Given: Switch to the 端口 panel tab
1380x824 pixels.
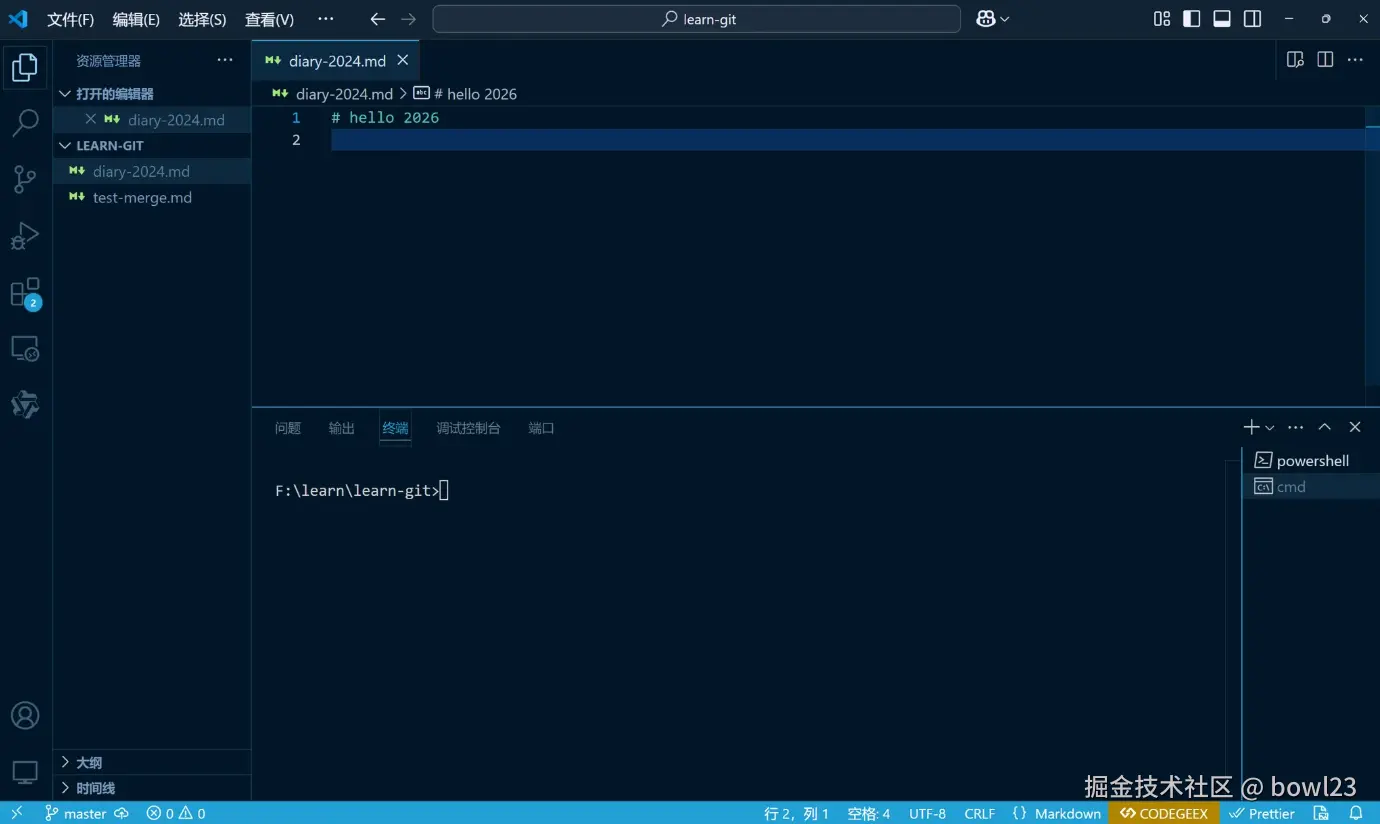Looking at the screenshot, I should coord(541,428).
